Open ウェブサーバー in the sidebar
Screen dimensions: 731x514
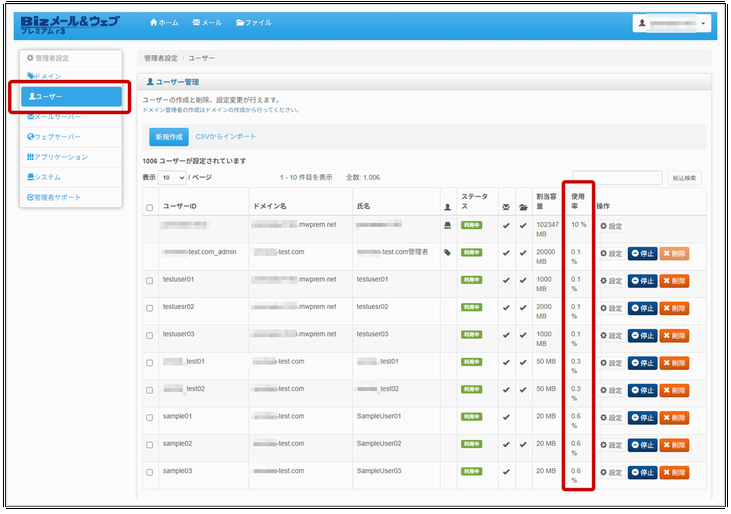(x=55, y=137)
